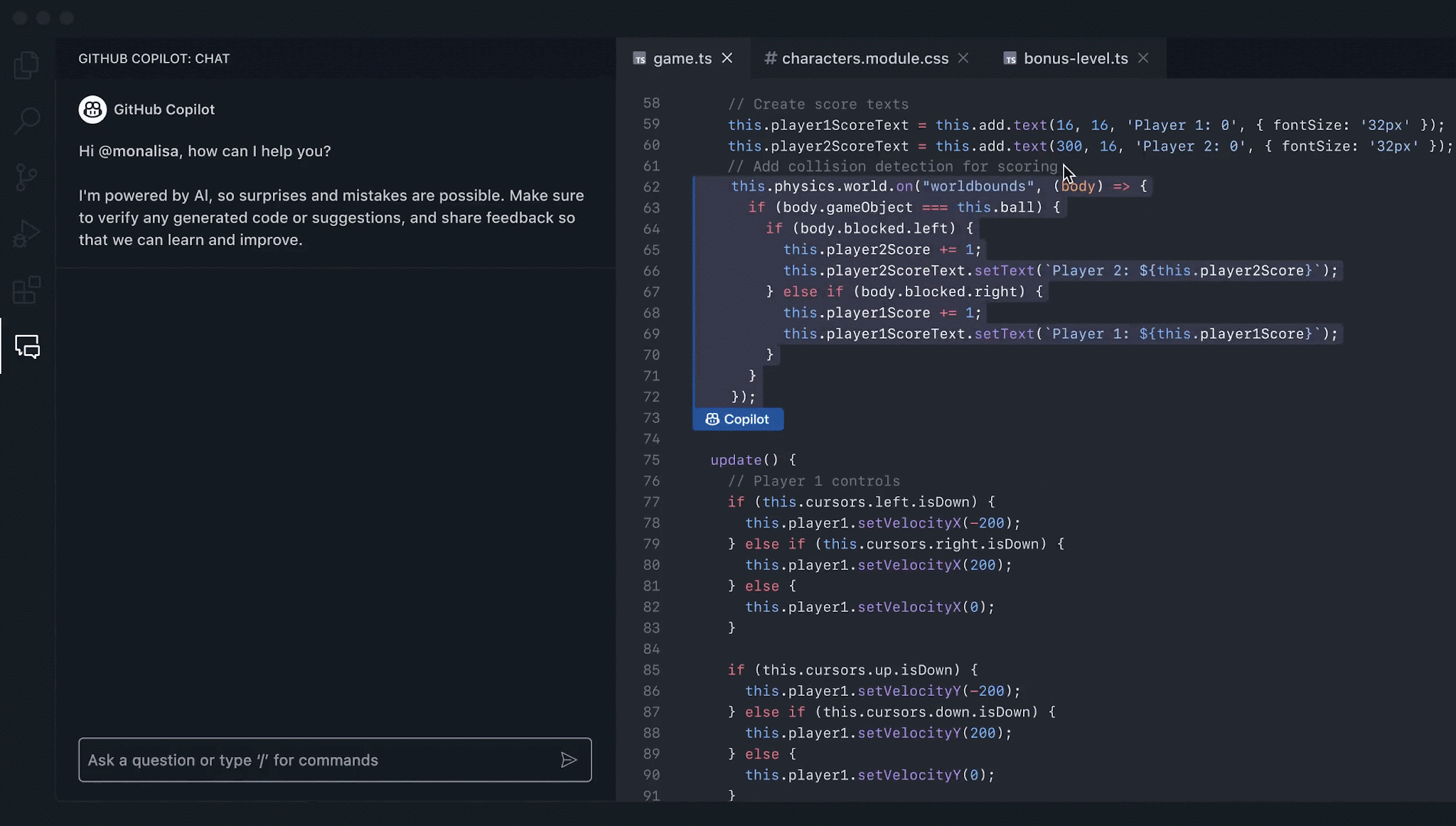Click the '// Add collision detection for scoring' comment

(893, 167)
